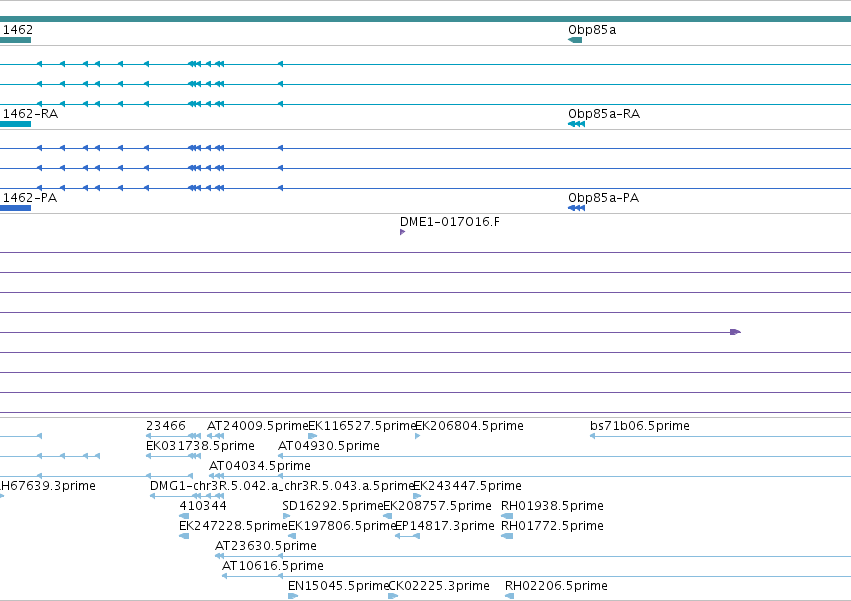This screenshot has width=851, height=601.
Task: Click the bs71b06.5prime label
Action: 640,426
